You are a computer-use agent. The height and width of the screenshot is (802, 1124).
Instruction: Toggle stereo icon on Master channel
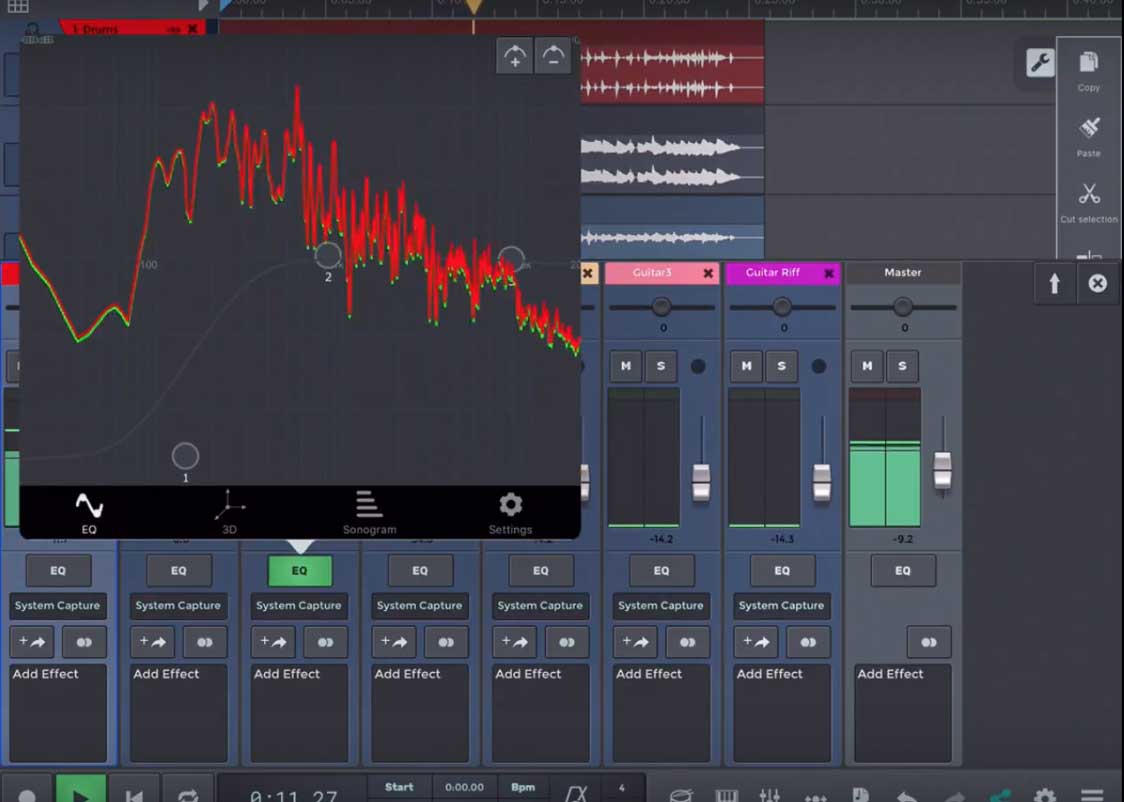[929, 642]
